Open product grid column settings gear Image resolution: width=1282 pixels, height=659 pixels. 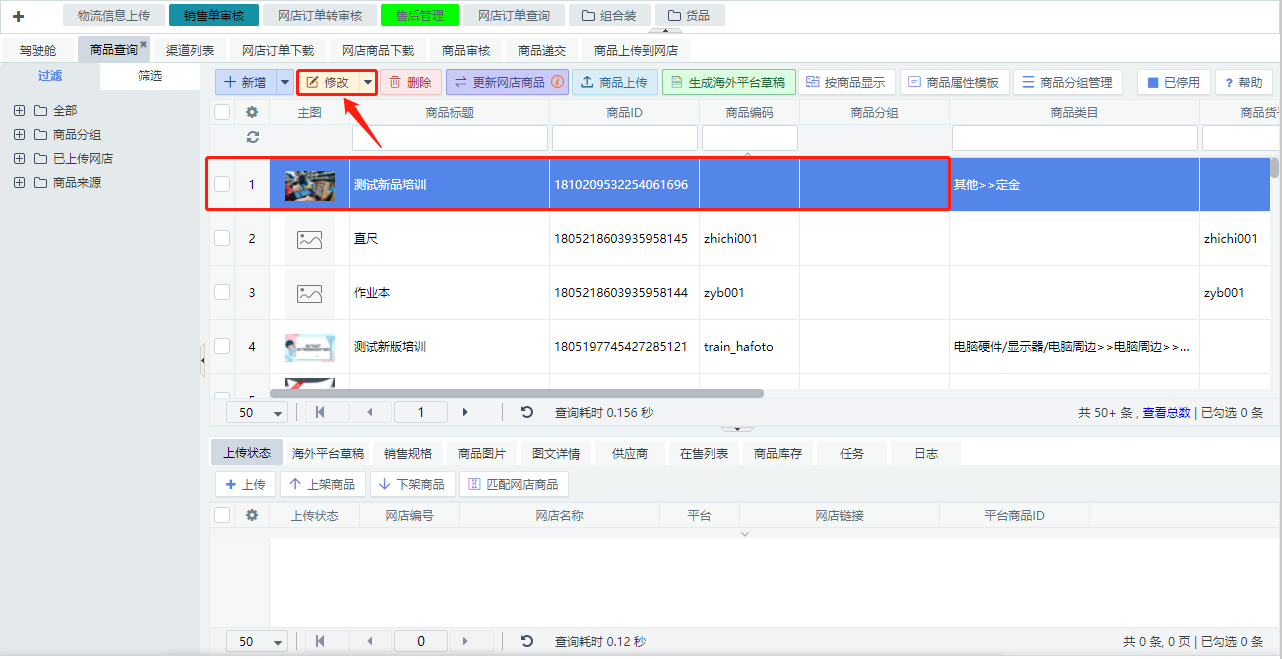[x=252, y=113]
